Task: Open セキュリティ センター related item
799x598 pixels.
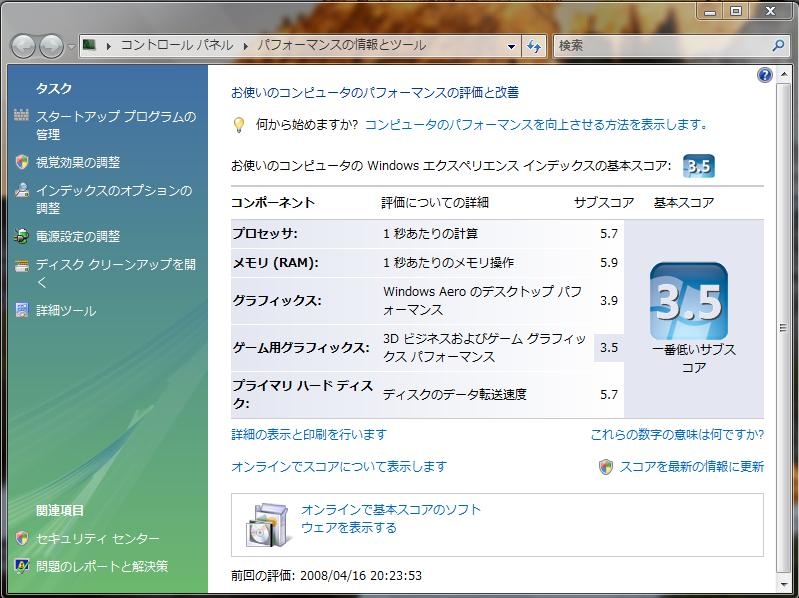Action: [97, 538]
